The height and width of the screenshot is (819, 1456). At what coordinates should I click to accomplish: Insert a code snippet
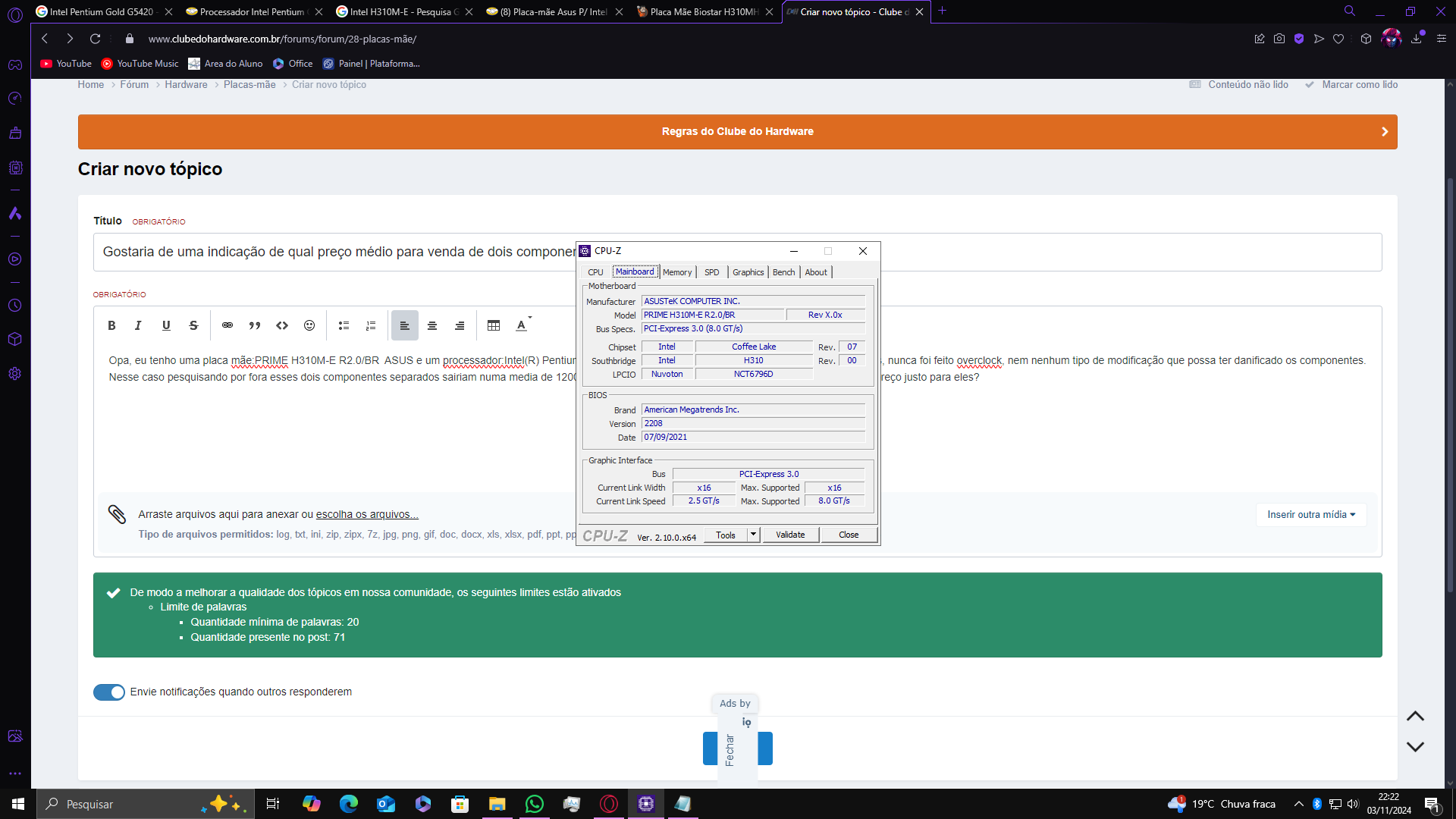[282, 325]
